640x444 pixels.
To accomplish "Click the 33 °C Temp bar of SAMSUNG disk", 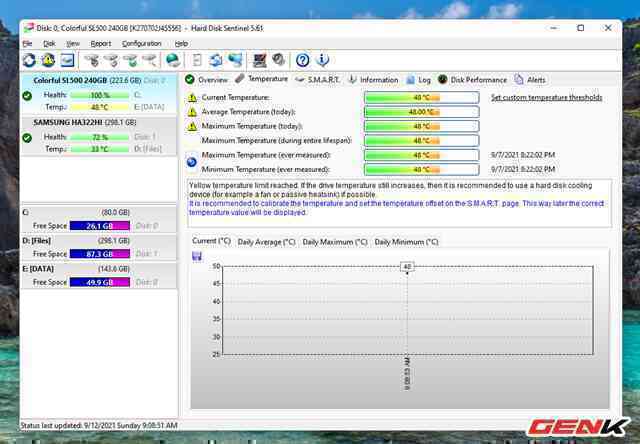I will pos(100,149).
